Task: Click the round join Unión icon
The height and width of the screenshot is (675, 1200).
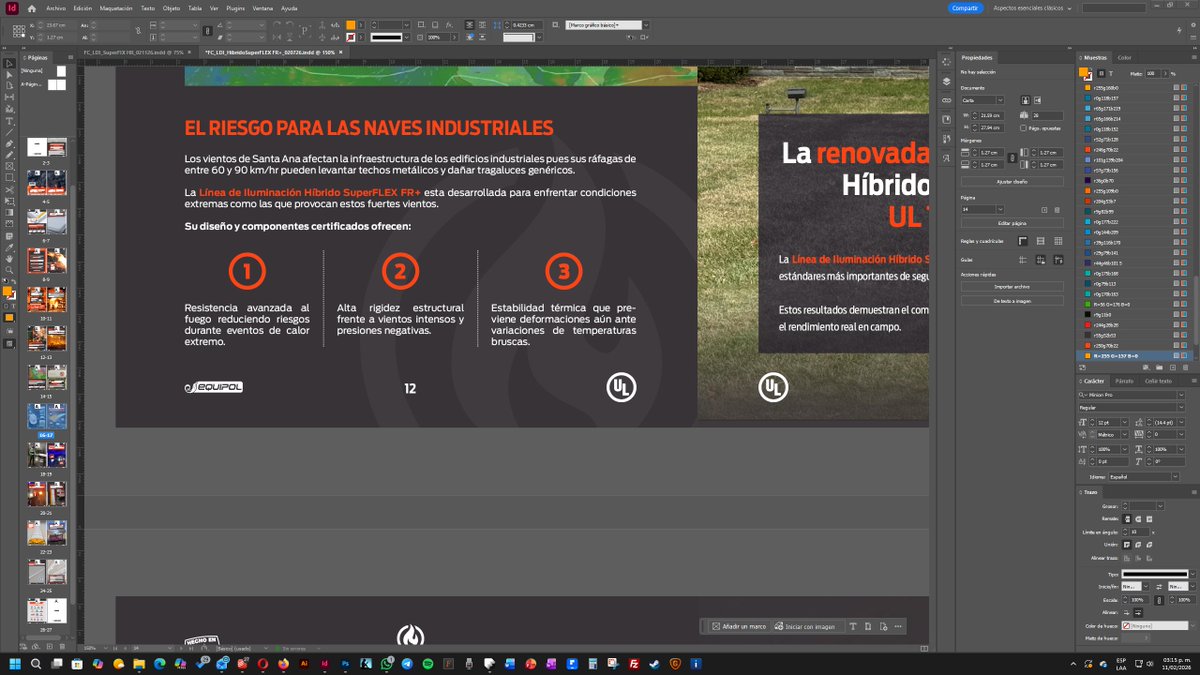Action: [x=1137, y=544]
